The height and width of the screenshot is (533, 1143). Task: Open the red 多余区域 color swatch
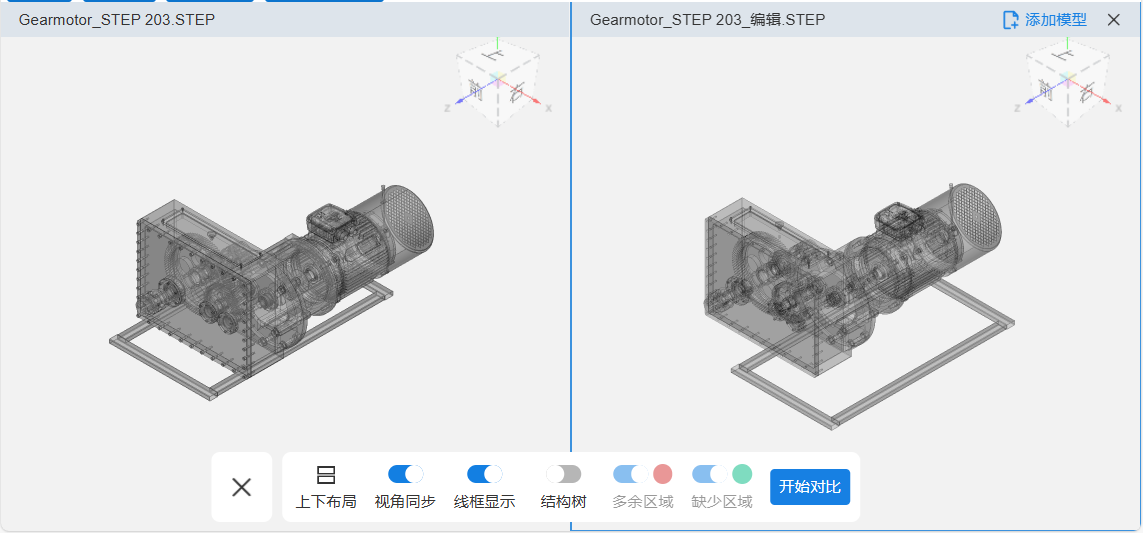(x=662, y=474)
